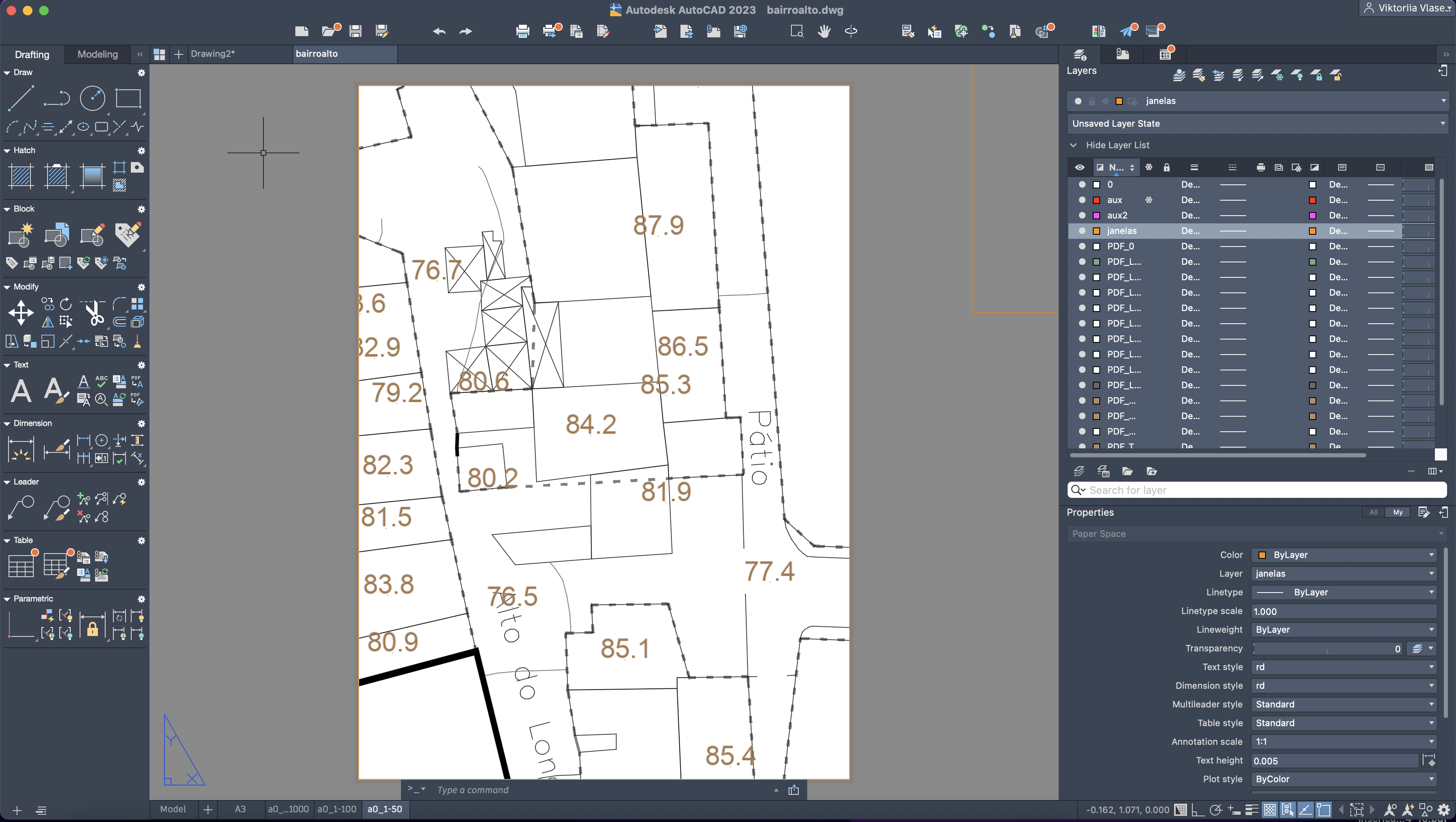Screen dimensions: 1456x822
Task: Click the Pan hand icon in toolbar
Action: tap(823, 31)
